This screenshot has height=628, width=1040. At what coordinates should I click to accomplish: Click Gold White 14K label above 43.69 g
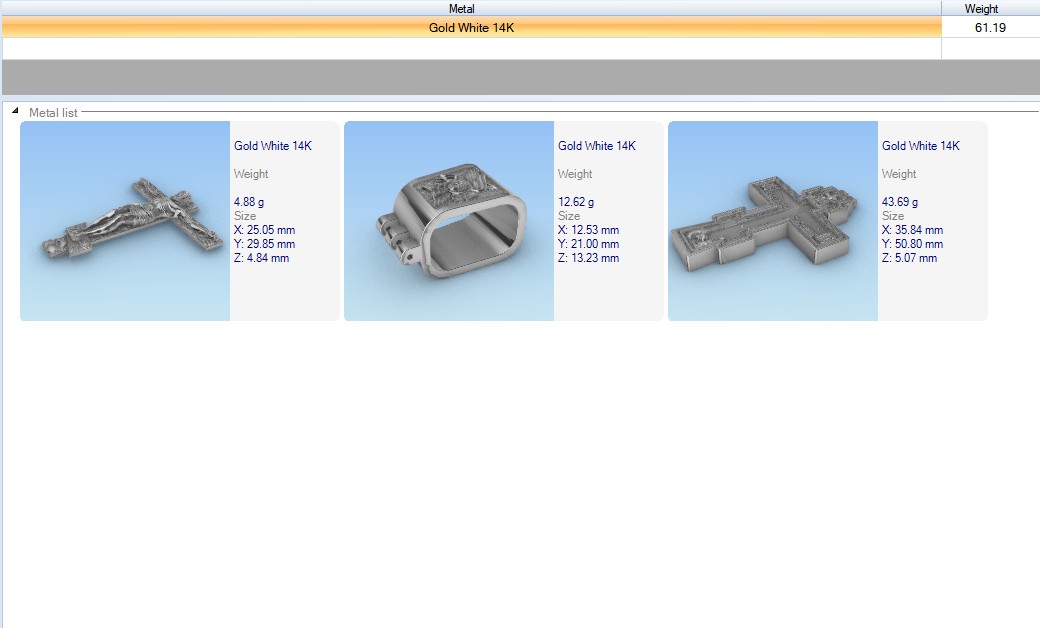(x=921, y=146)
